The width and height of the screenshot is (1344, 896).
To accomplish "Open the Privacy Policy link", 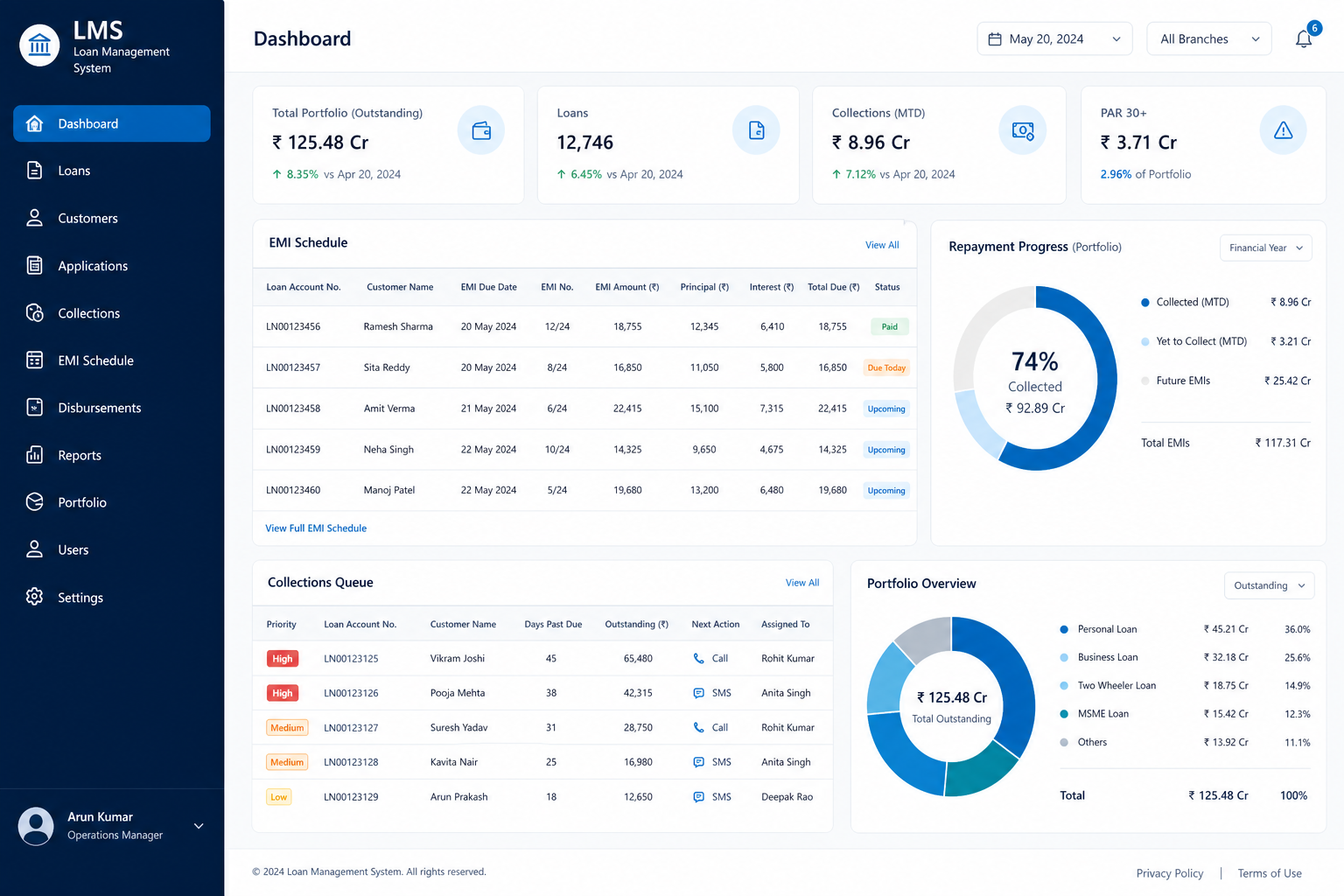I will point(1170,873).
